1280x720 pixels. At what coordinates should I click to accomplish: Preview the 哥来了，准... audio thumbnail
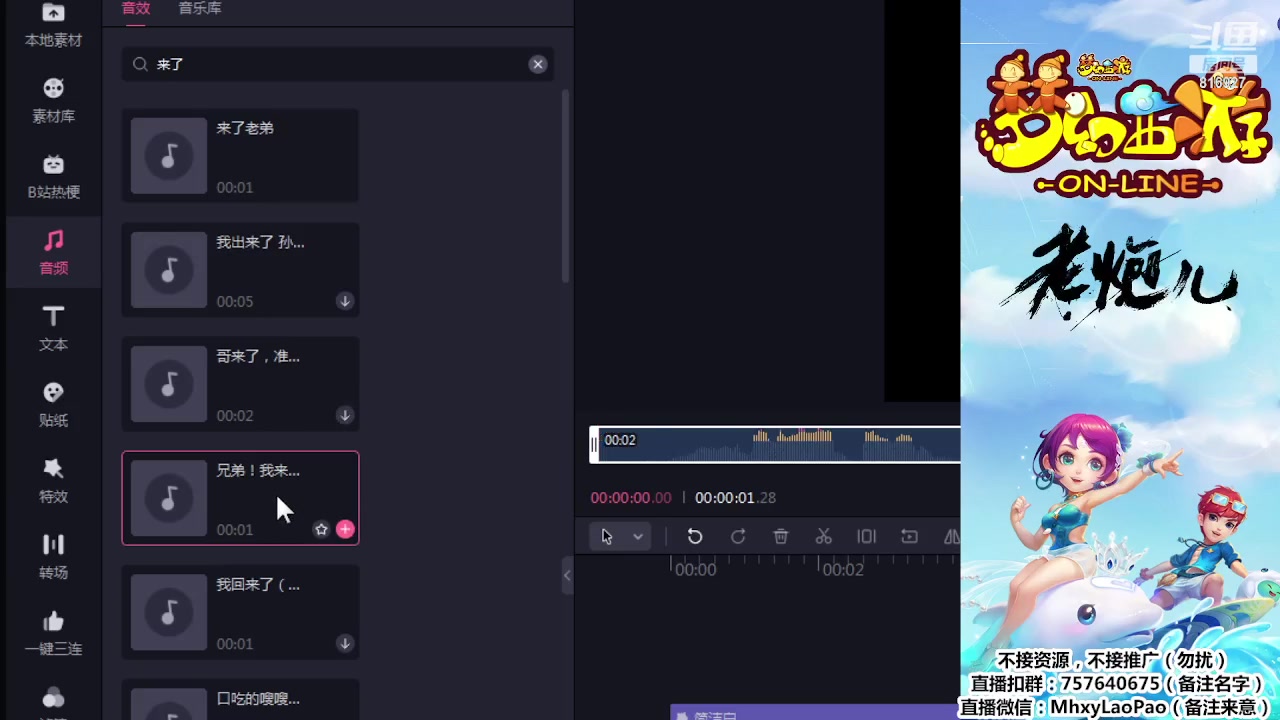(169, 384)
